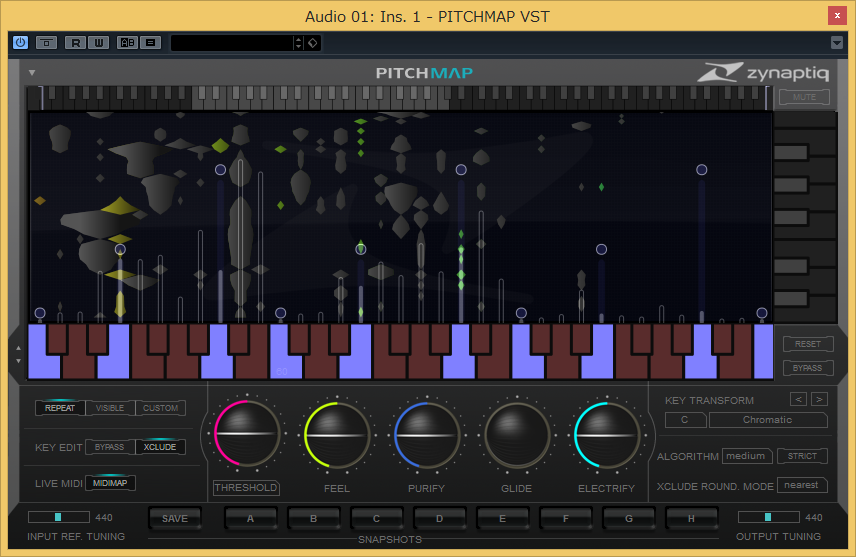856x557 pixels.
Task: Click the SAVE snapshot button
Action: tap(175, 518)
